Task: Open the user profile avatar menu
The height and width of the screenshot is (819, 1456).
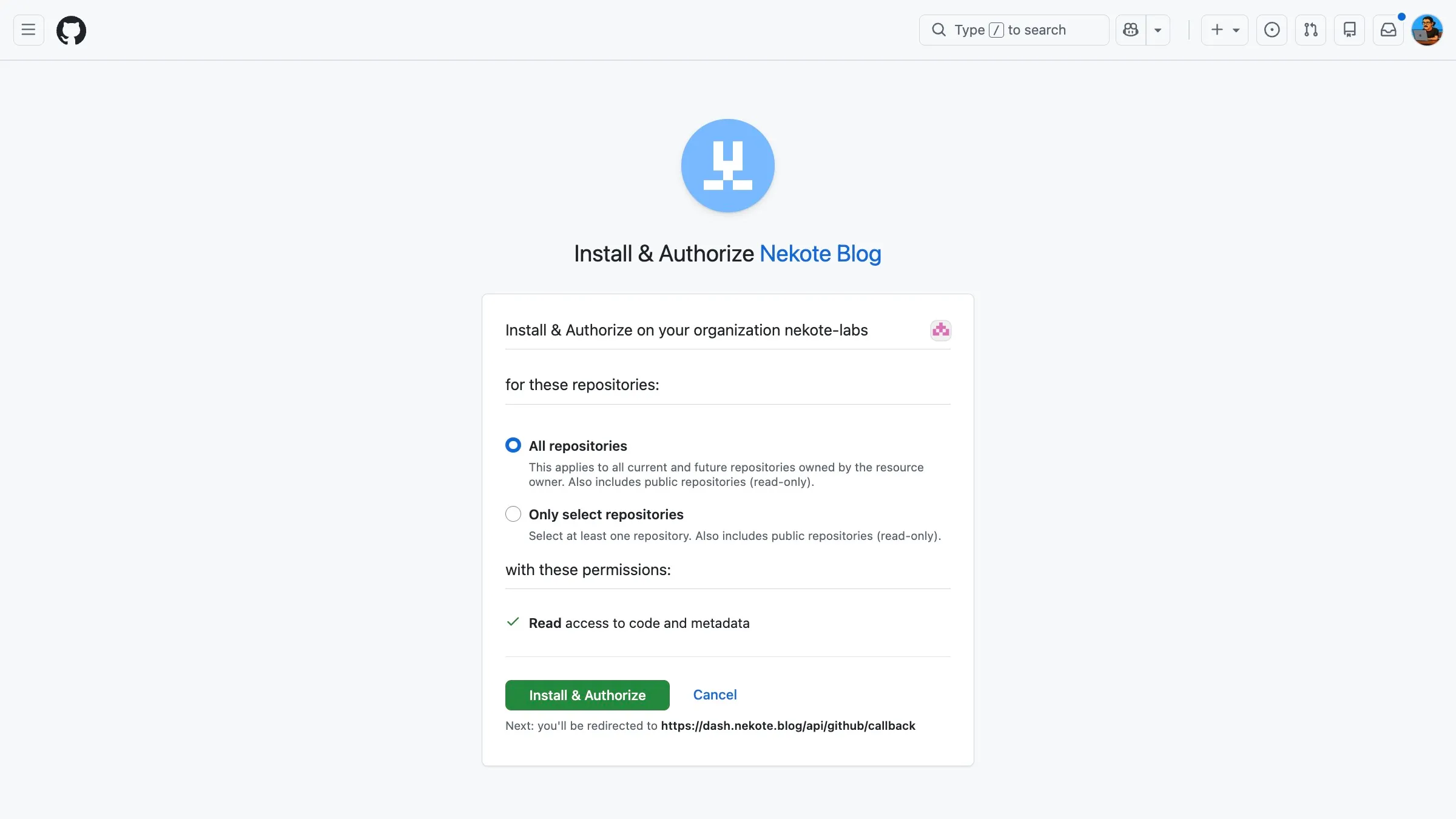Action: [x=1427, y=30]
